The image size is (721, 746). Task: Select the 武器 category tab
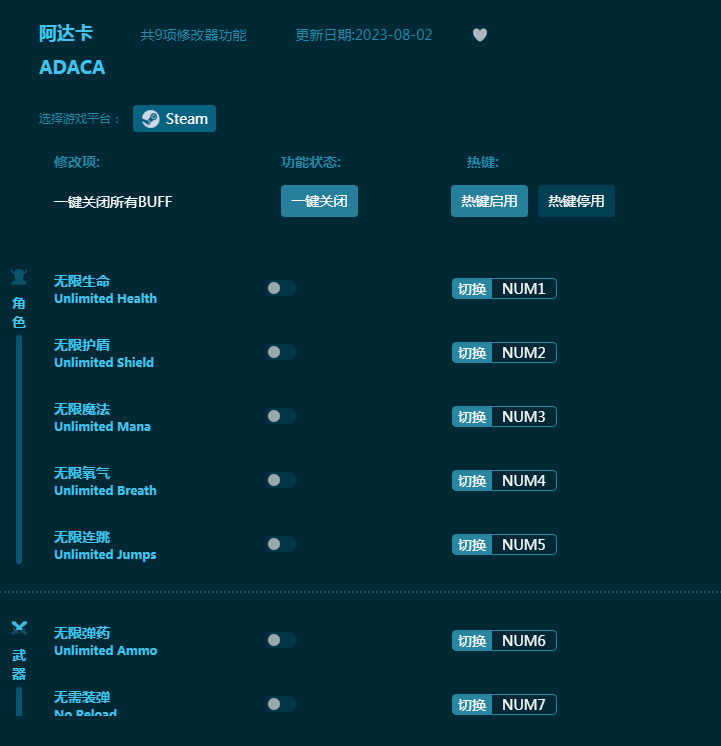coord(19,664)
